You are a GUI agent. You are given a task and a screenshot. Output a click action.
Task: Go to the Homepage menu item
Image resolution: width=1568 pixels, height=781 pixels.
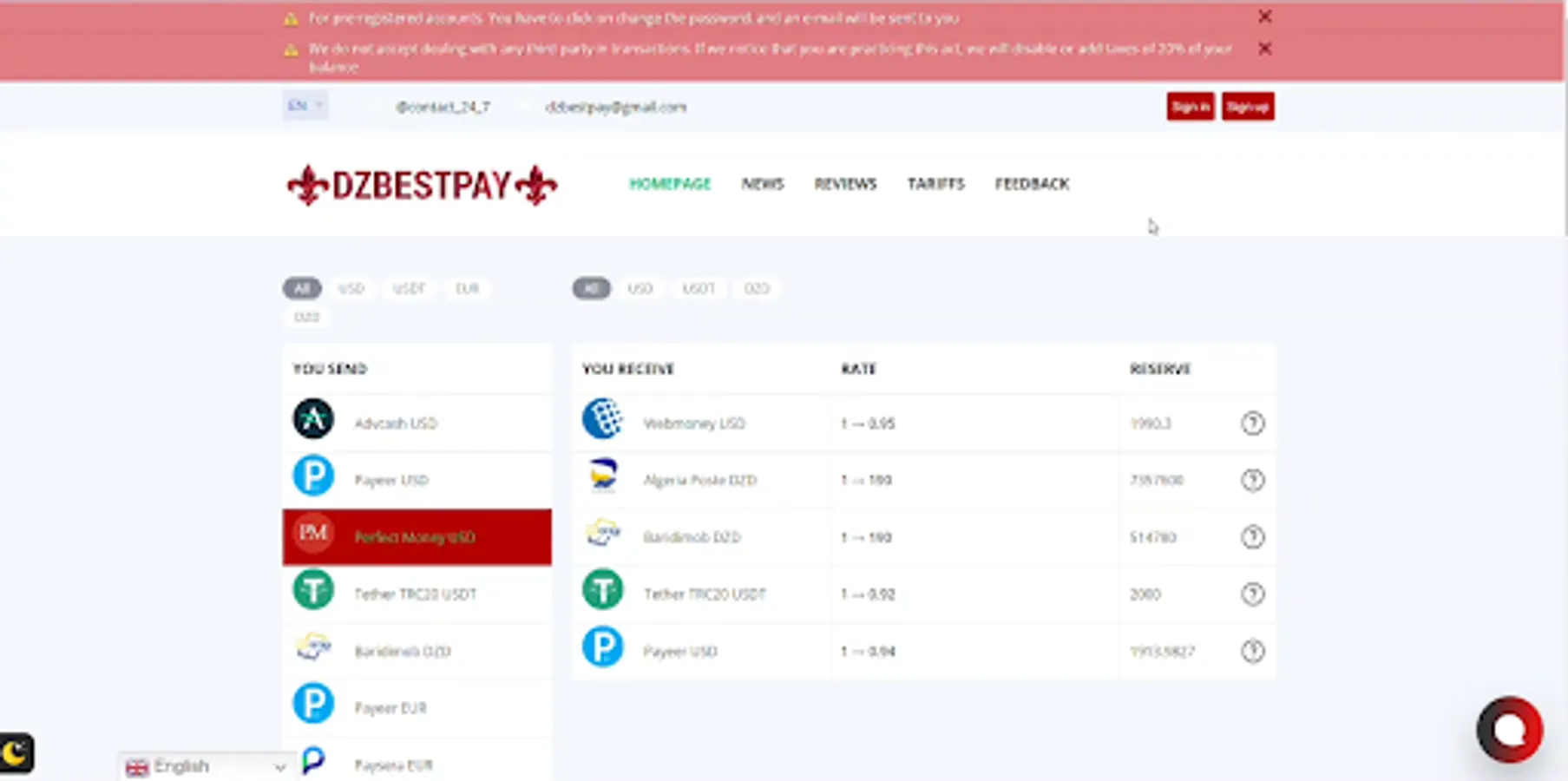670,184
